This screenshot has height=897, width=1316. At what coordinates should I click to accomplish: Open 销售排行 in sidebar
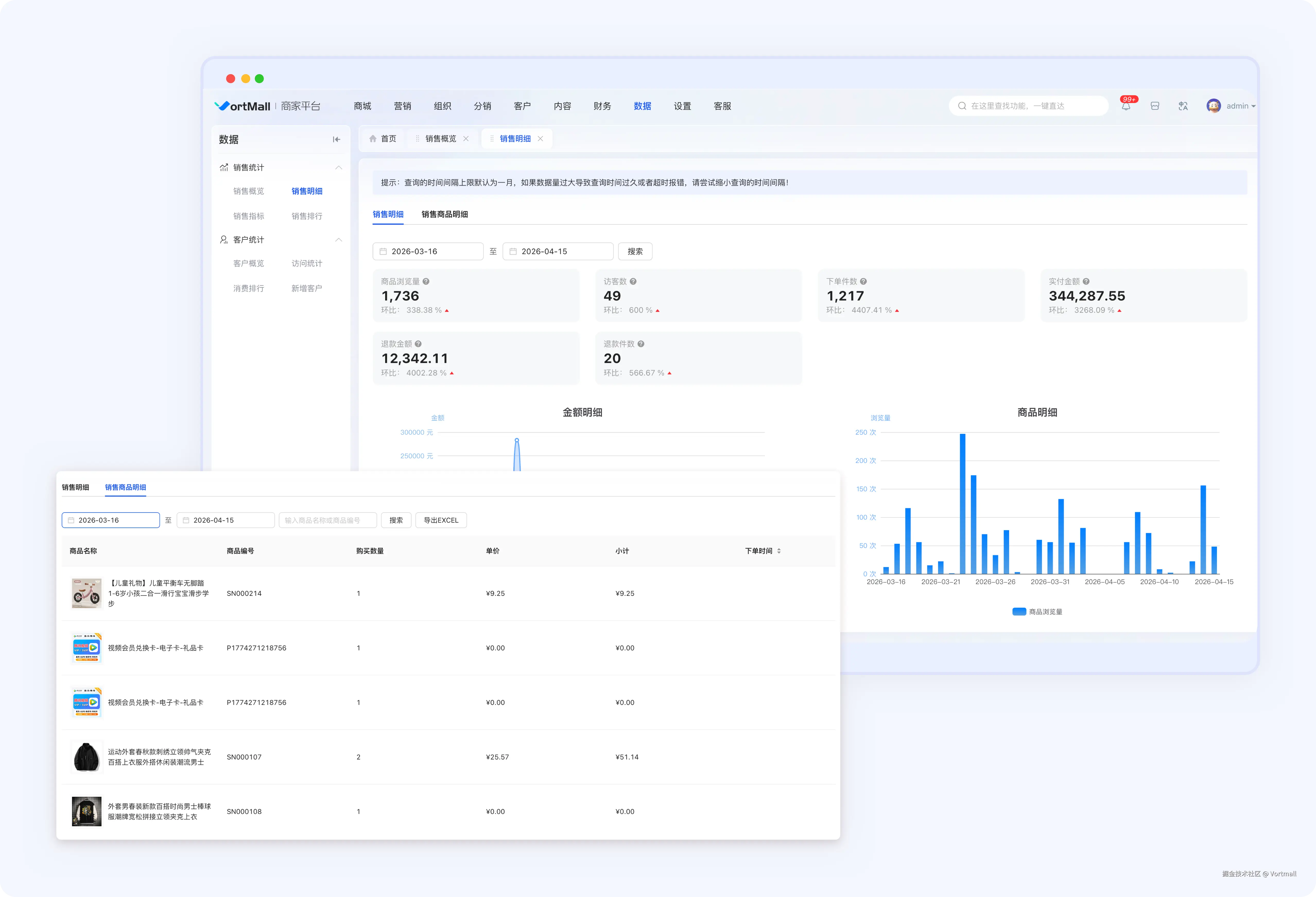pos(306,216)
